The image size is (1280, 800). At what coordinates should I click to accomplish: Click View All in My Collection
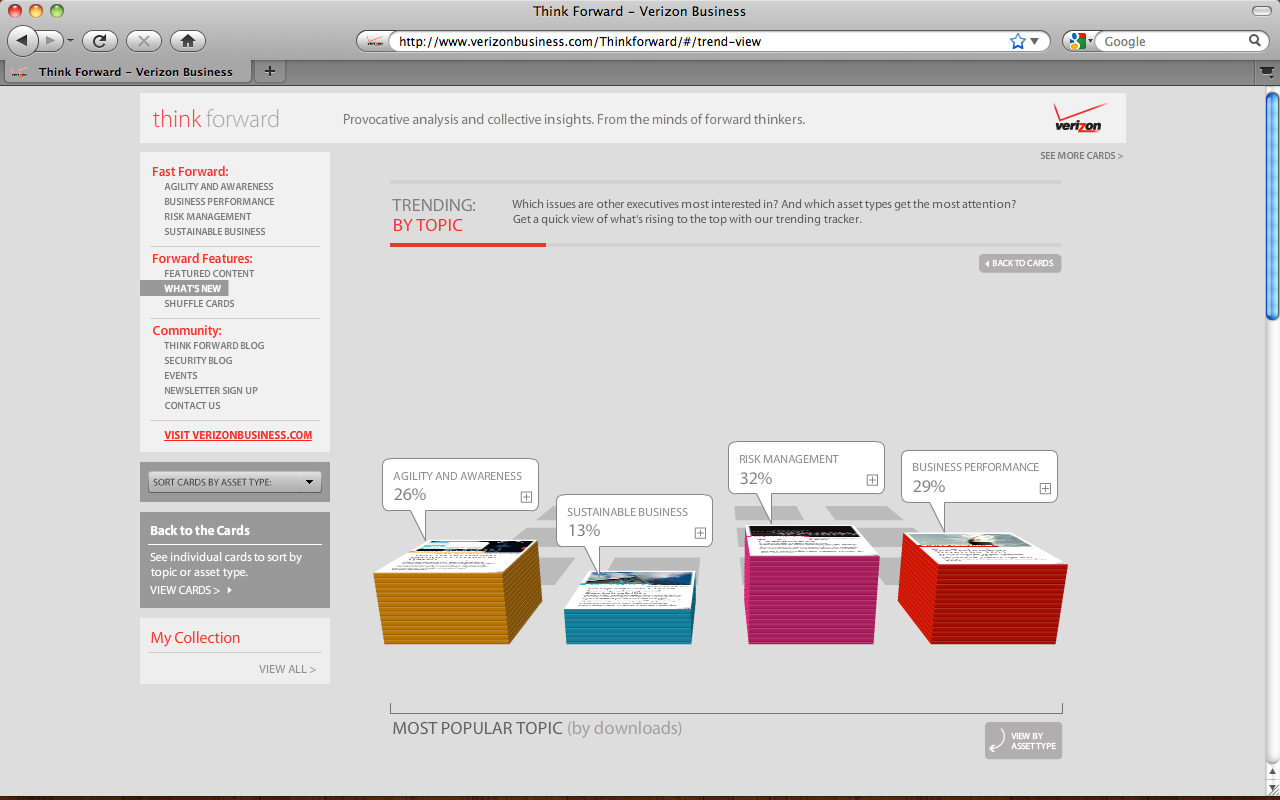pos(287,669)
